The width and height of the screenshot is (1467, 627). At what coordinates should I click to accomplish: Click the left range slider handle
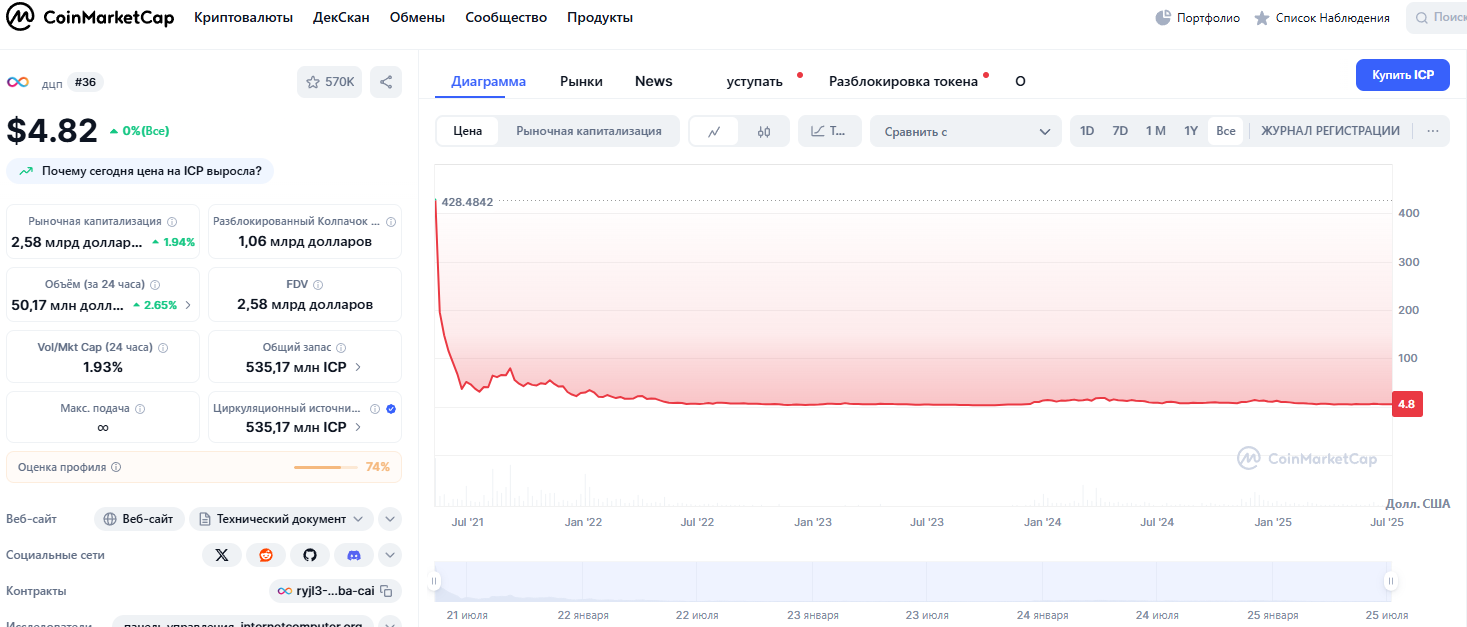(435, 580)
